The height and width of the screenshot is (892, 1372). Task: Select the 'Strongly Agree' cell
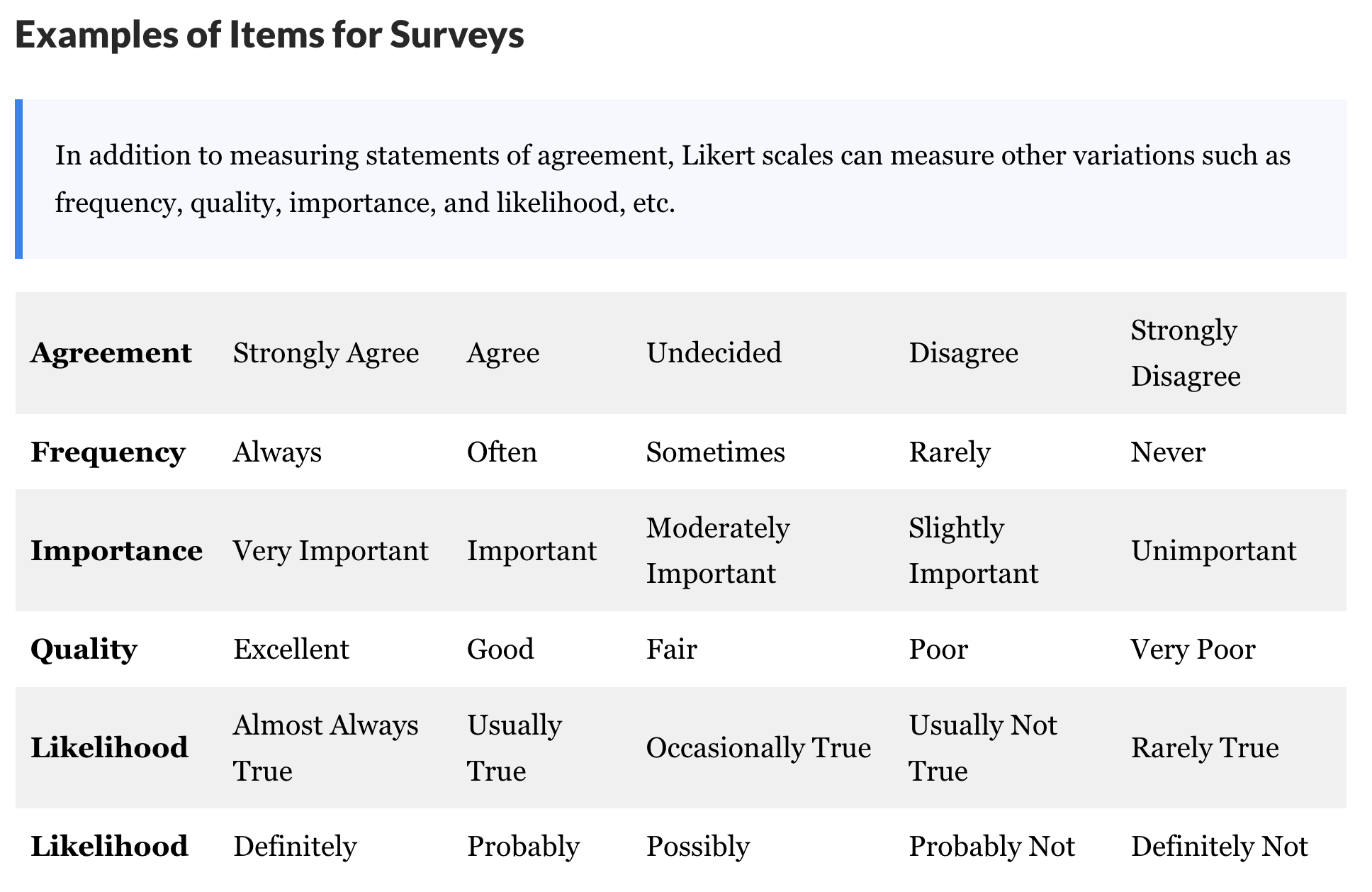[326, 353]
